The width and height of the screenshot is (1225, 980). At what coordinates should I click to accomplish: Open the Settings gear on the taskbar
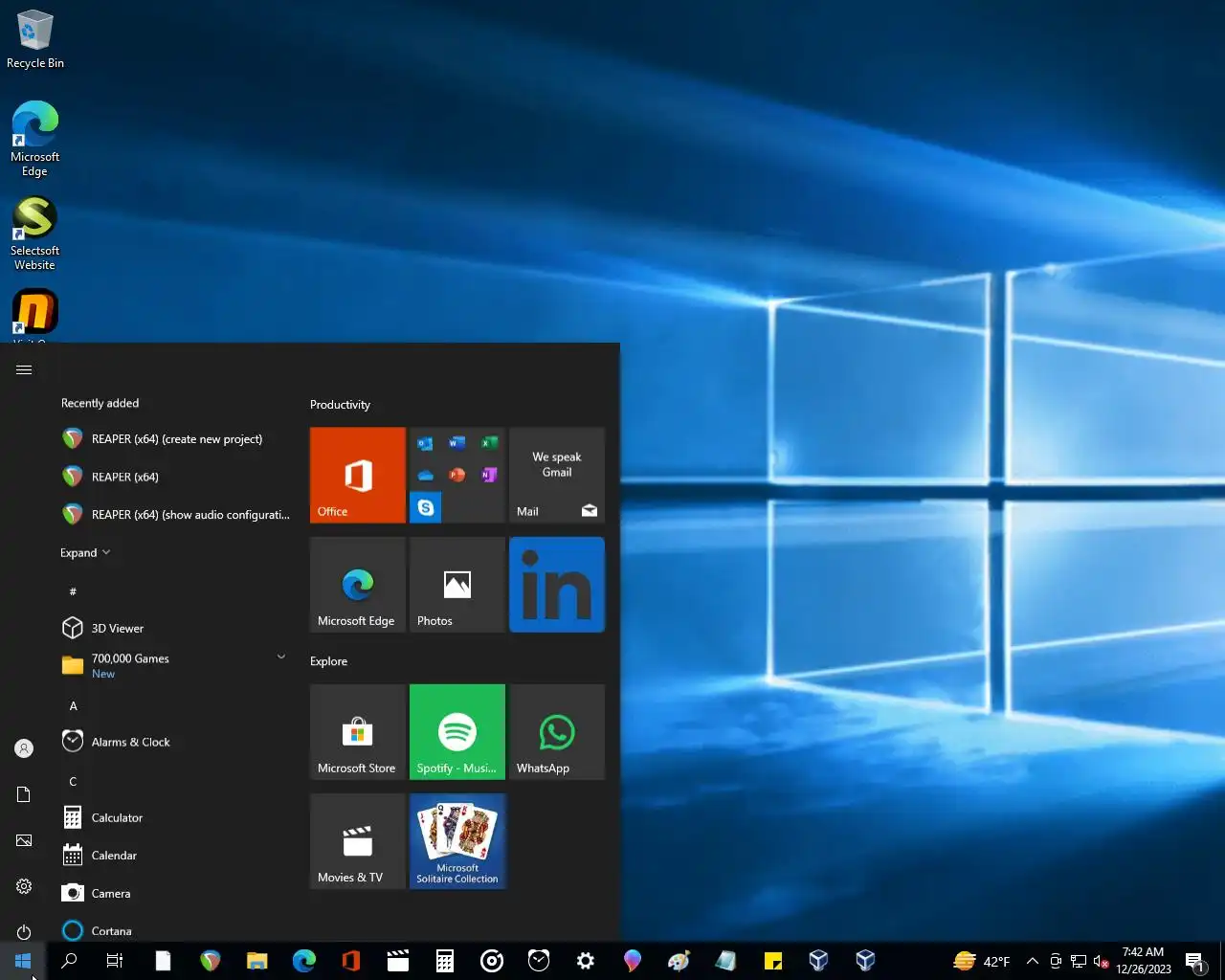coord(586,961)
